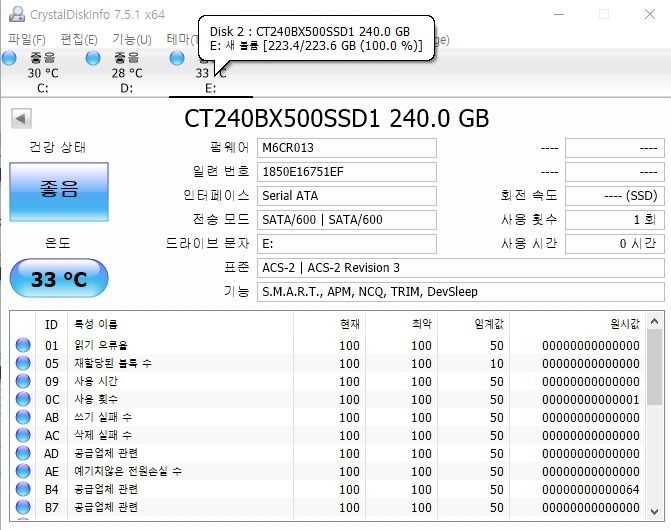
Task: Select the D: drive tab at 28 °C
Action: (x=126, y=73)
